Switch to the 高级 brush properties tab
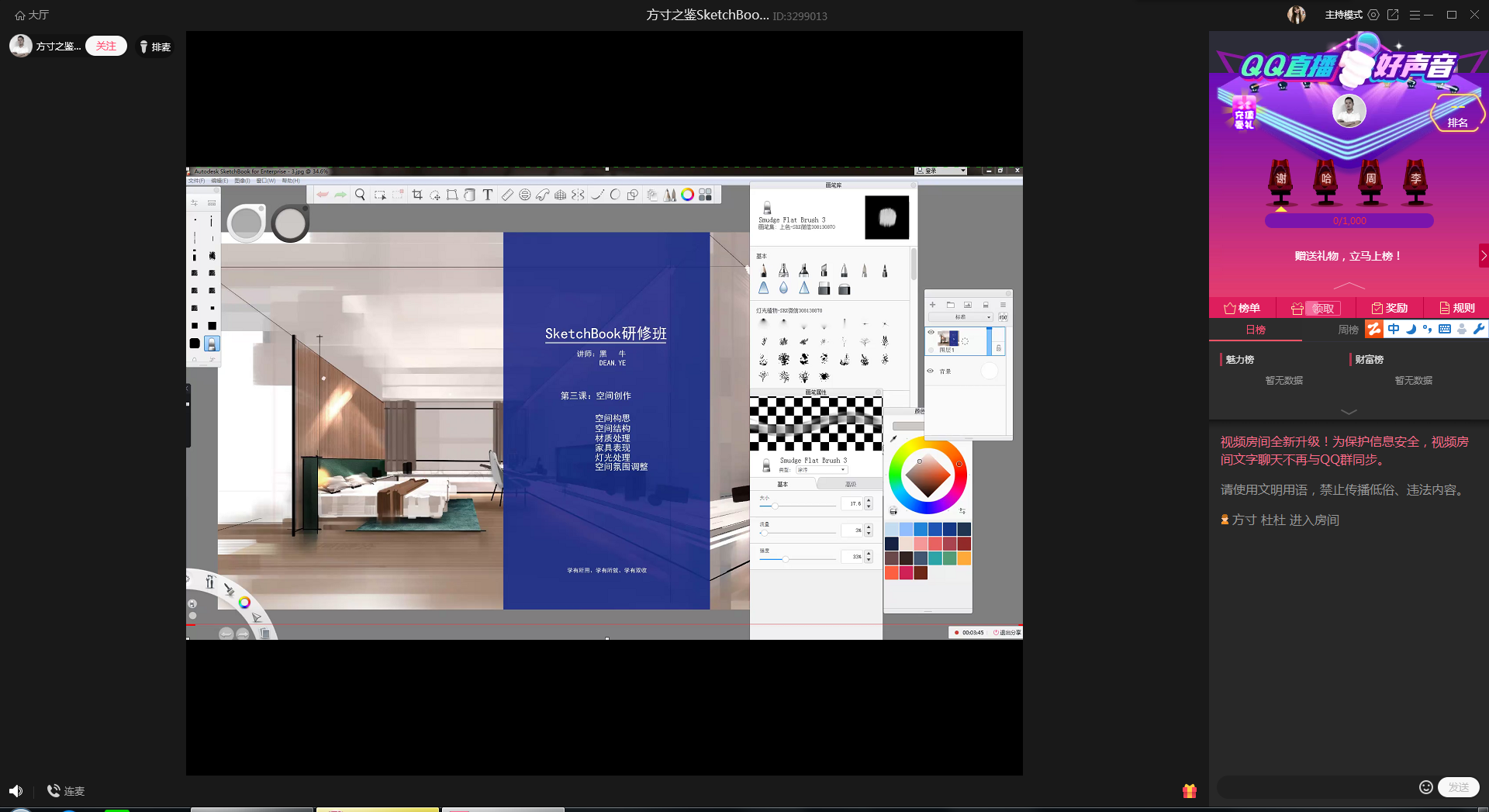This screenshot has height=812, width=1489. (850, 484)
